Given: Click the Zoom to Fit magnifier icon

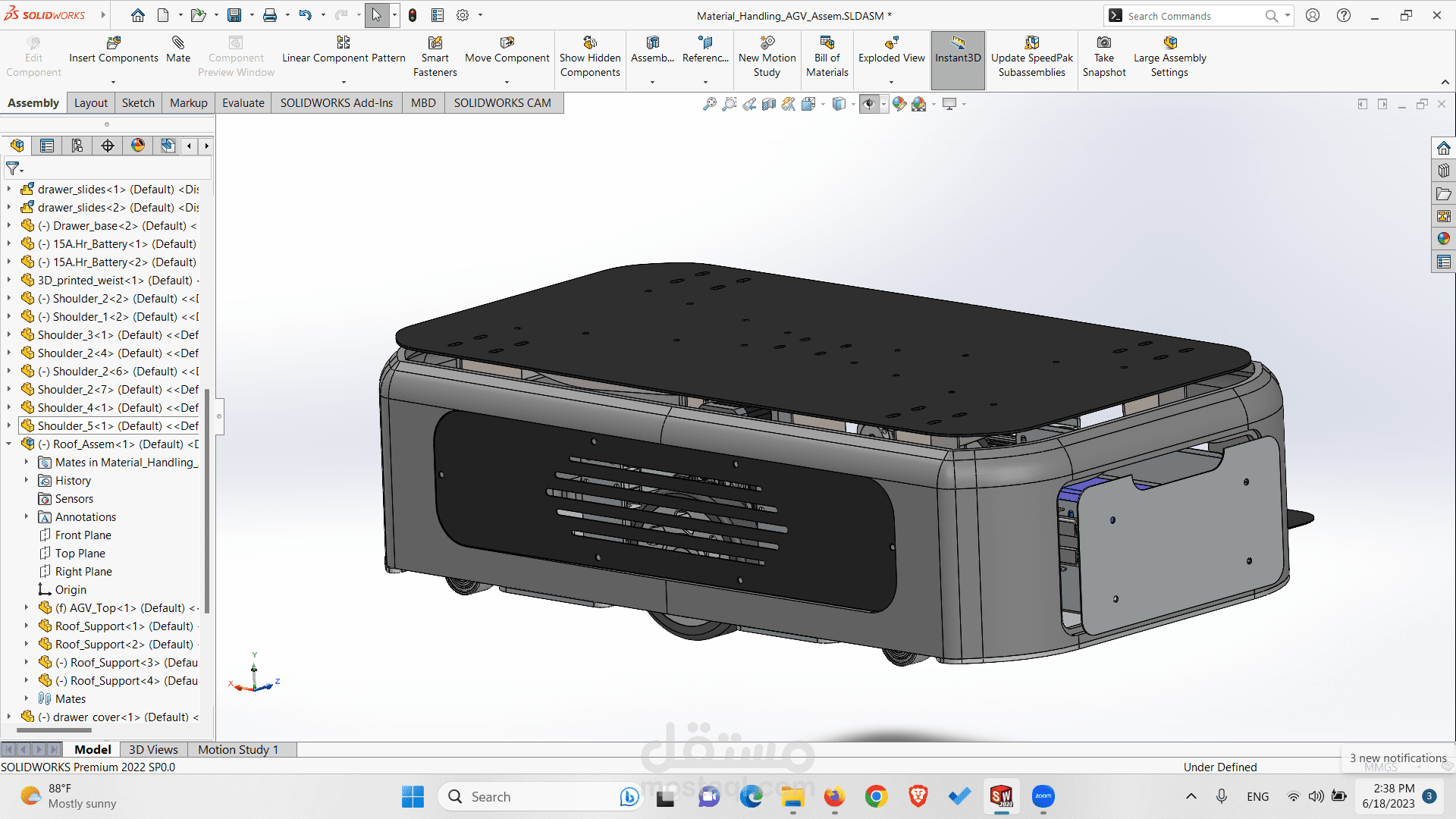Looking at the screenshot, I should (709, 104).
